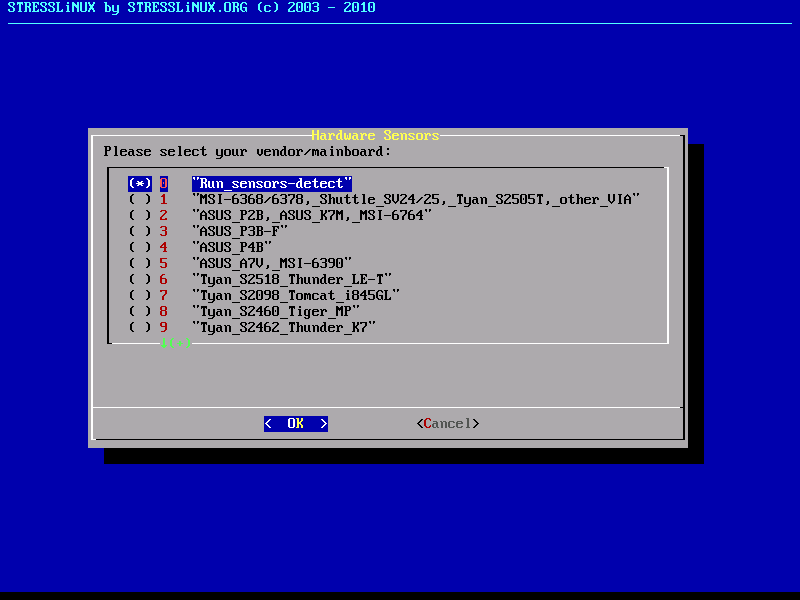Click the Hardware Sensors dialog title
The height and width of the screenshot is (600, 800).
click(x=376, y=136)
